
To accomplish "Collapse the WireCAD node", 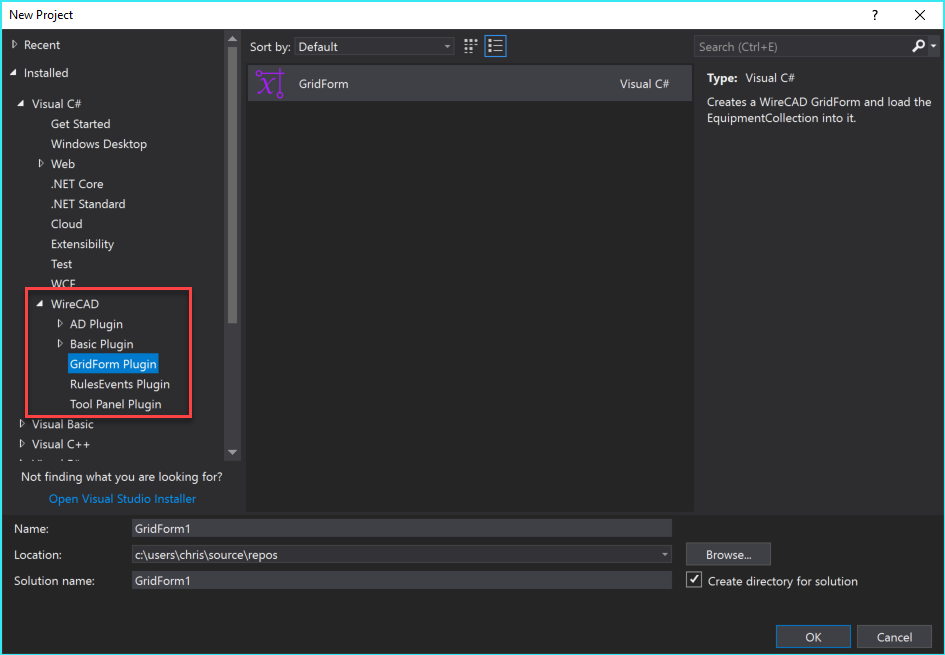I will click(x=40, y=304).
